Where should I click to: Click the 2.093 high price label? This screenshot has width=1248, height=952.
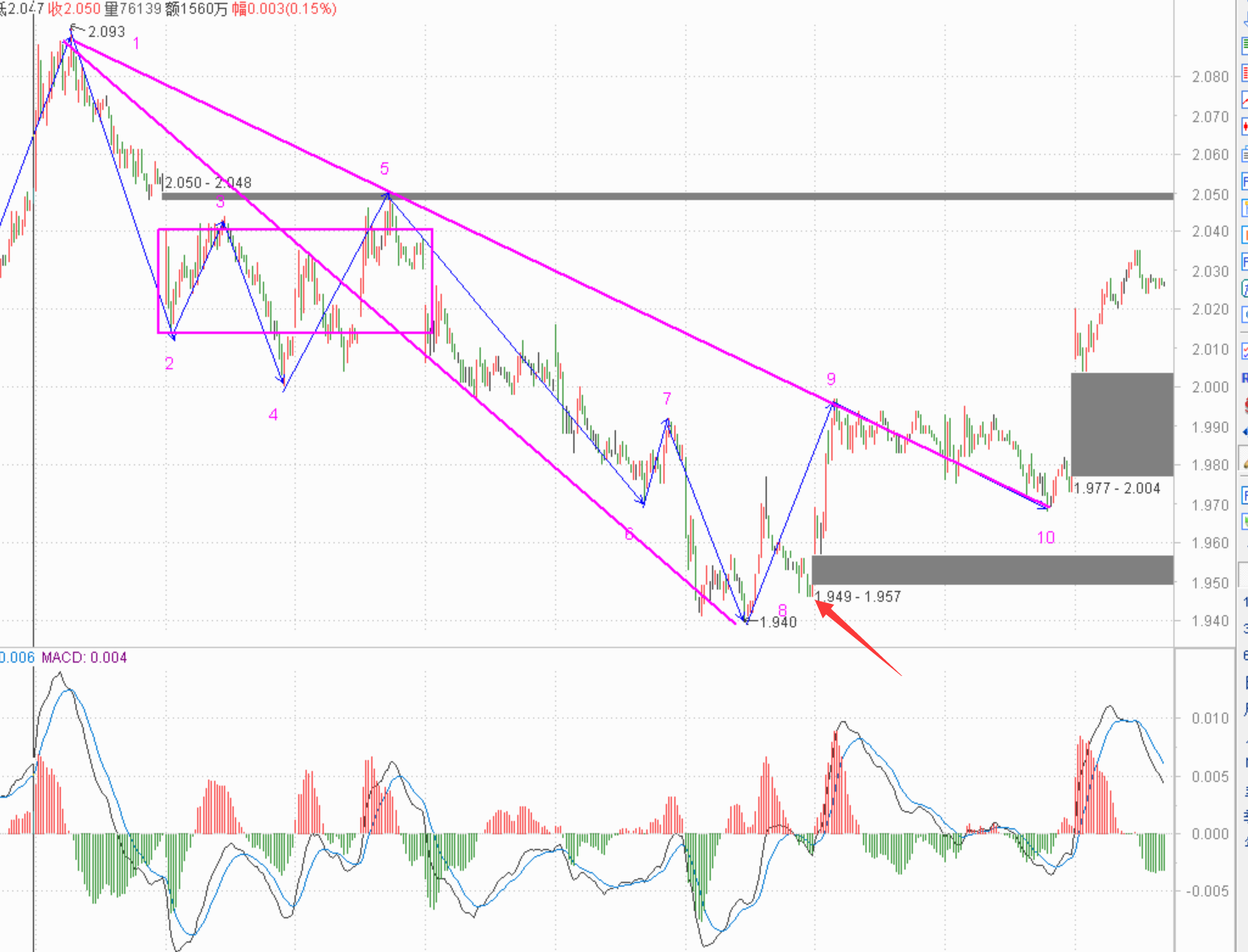click(106, 32)
